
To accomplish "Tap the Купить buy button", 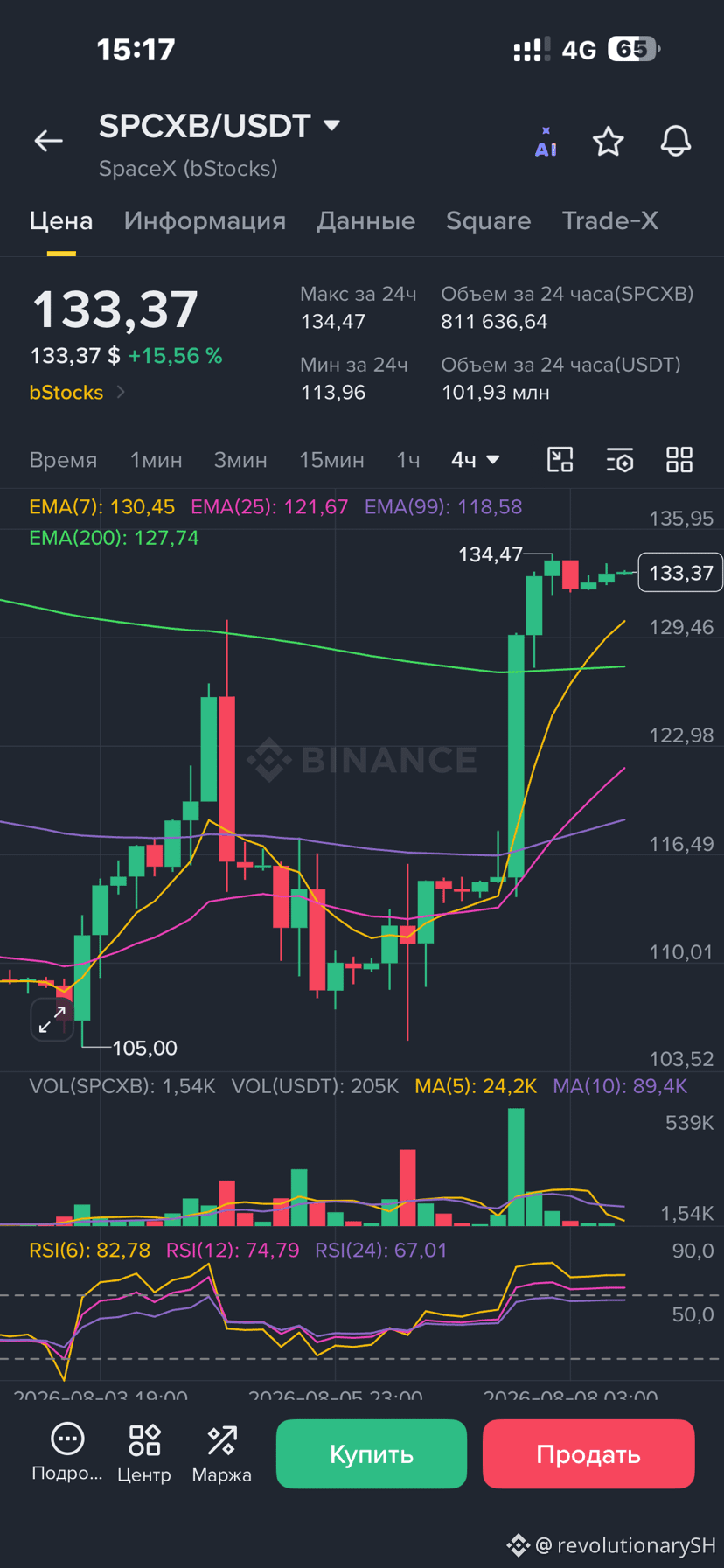I will click(372, 1453).
